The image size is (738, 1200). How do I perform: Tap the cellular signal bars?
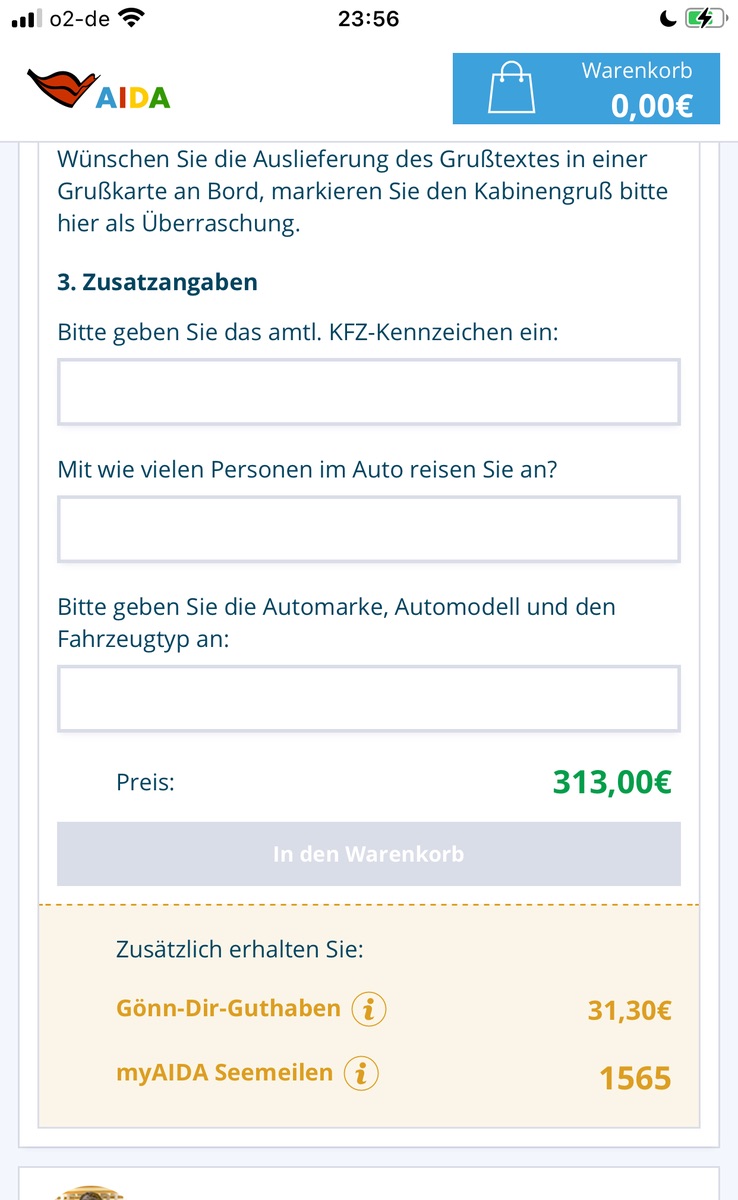26,18
